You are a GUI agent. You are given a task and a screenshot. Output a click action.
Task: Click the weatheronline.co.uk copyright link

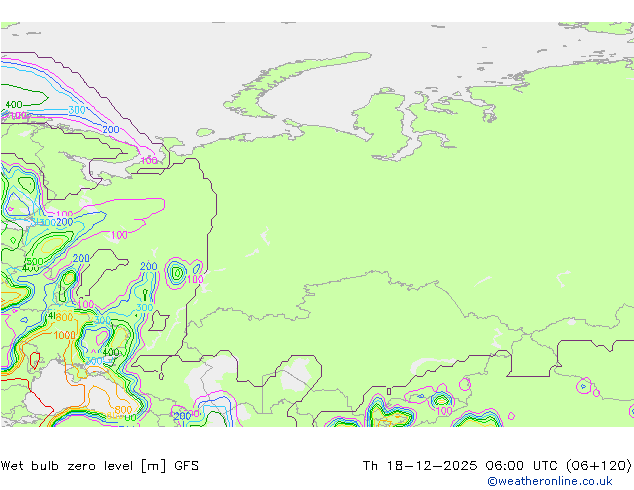point(550,481)
